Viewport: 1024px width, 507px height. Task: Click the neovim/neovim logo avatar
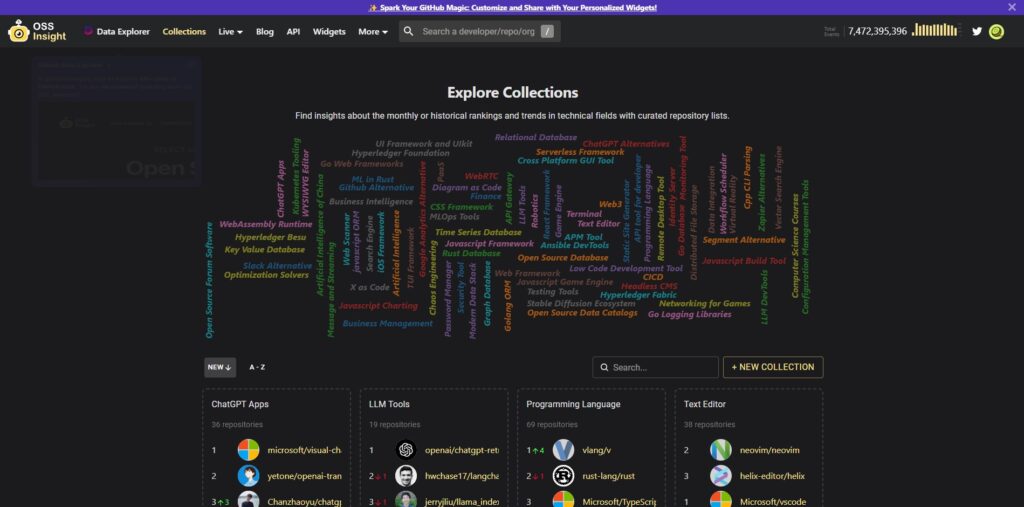tap(721, 450)
